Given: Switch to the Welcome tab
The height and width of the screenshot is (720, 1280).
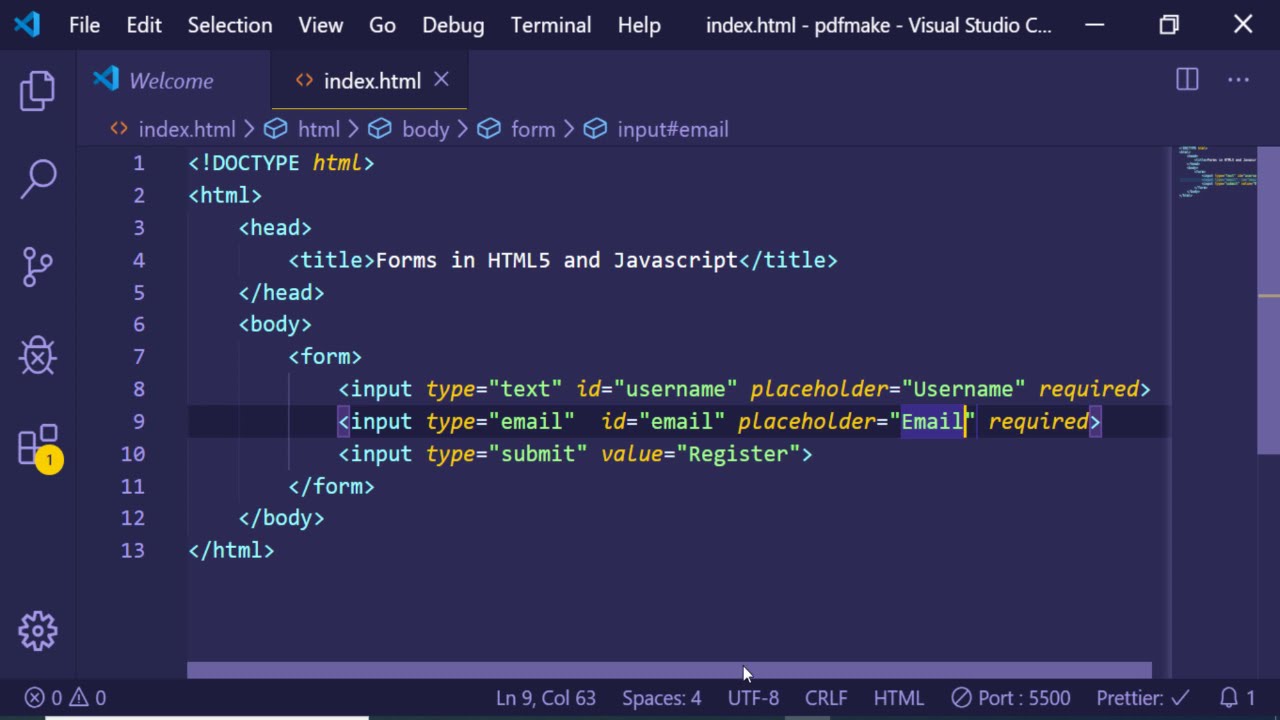Looking at the screenshot, I should [x=171, y=81].
